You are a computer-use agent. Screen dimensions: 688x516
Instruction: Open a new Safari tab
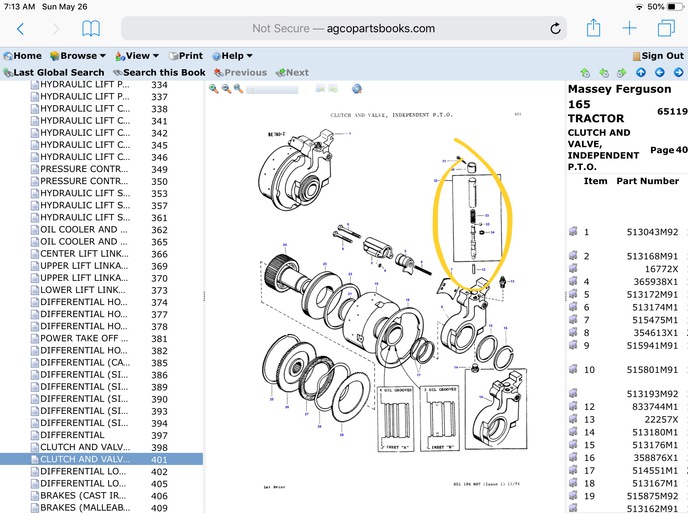pyautogui.click(x=629, y=29)
